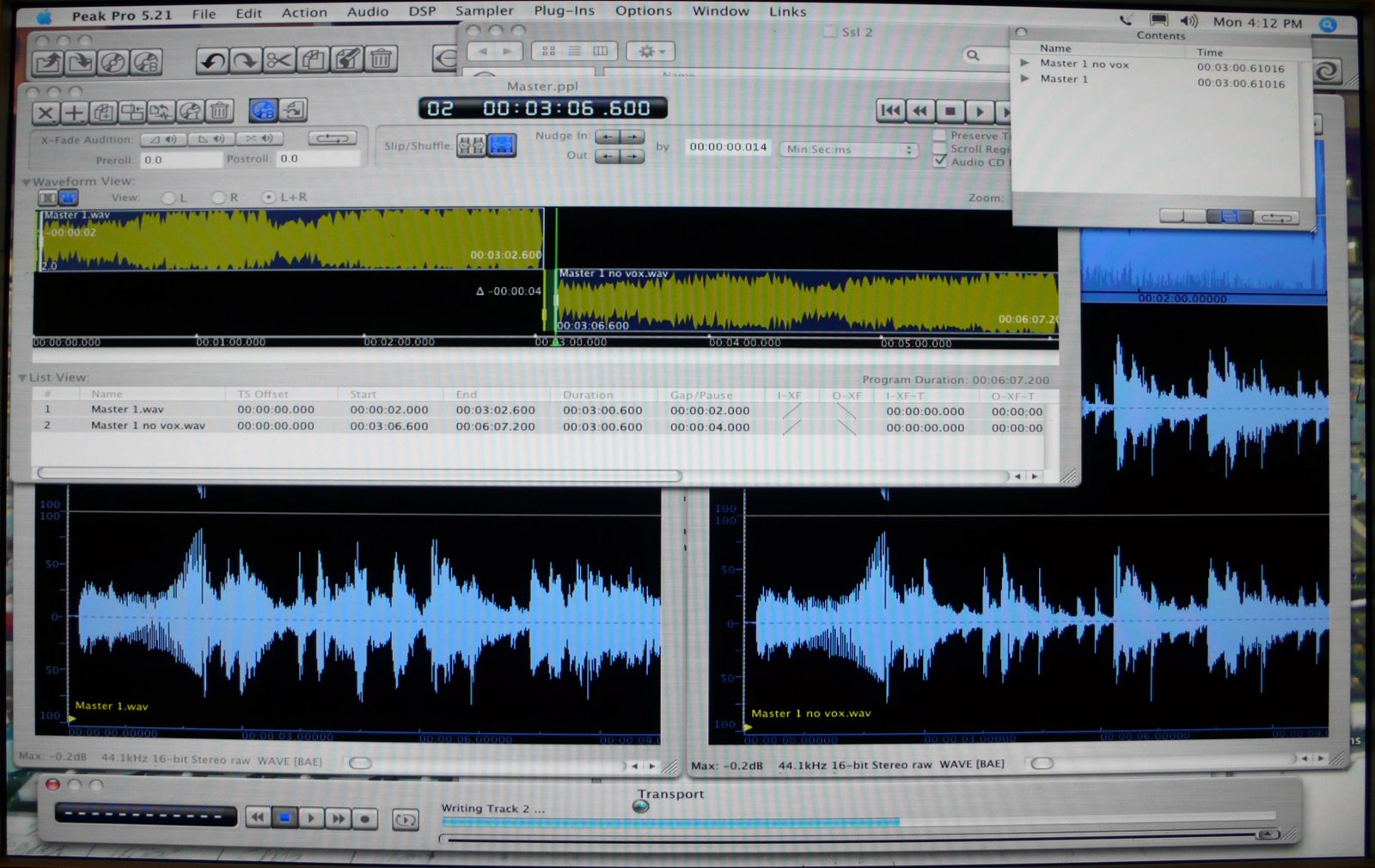
Task: Select Master 1 no vox.wav row in list
Action: 539,426
